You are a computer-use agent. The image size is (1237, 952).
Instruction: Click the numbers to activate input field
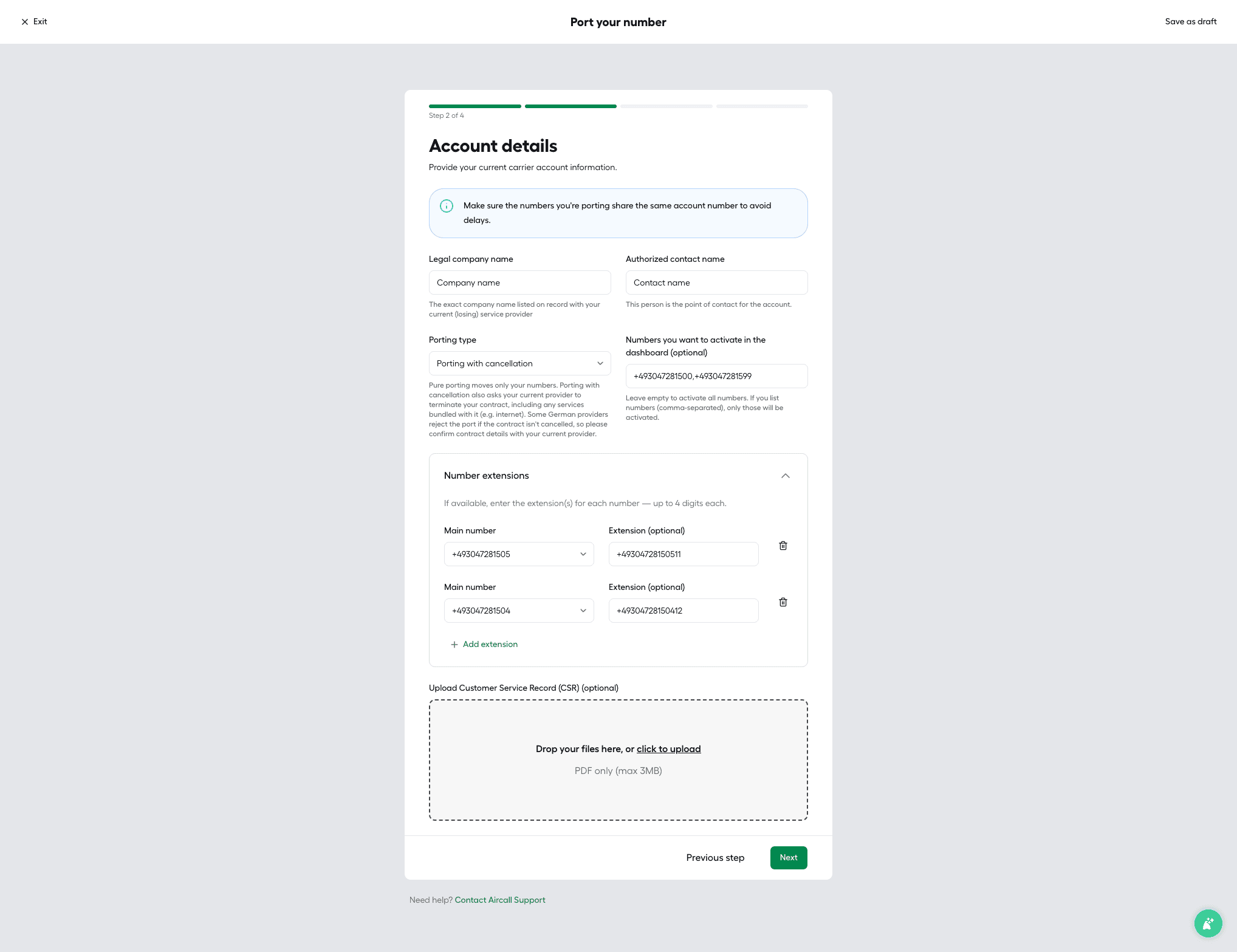[717, 376]
